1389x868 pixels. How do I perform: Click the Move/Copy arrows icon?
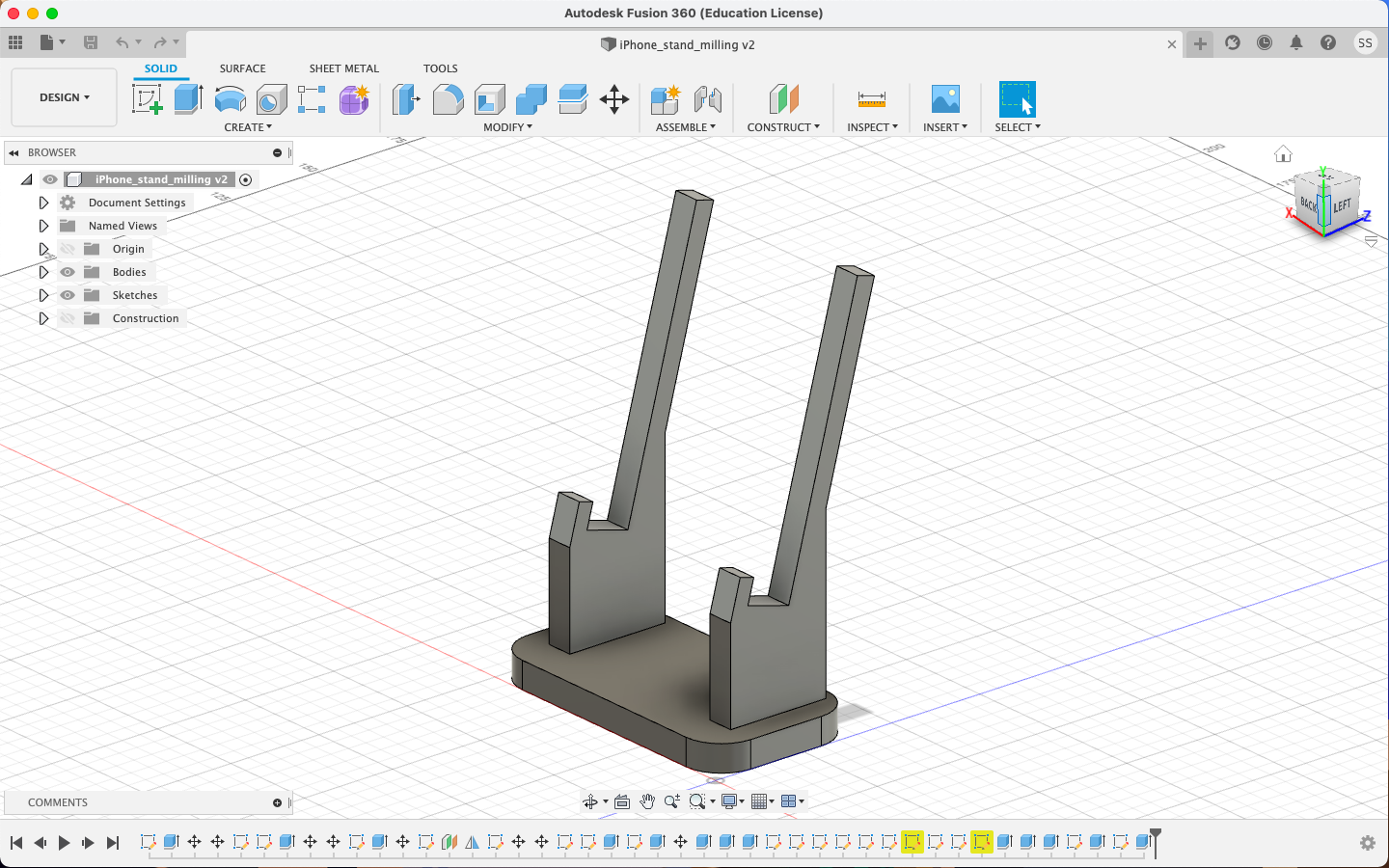click(x=614, y=99)
